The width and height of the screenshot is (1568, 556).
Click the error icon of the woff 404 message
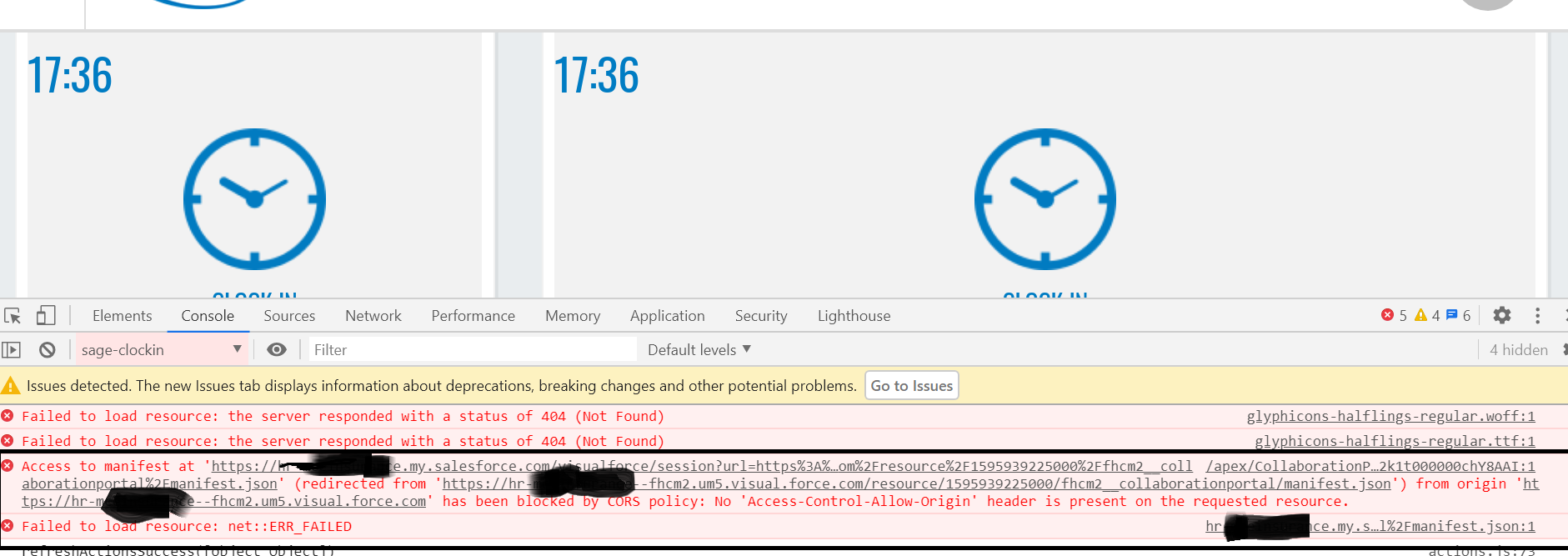click(8, 416)
